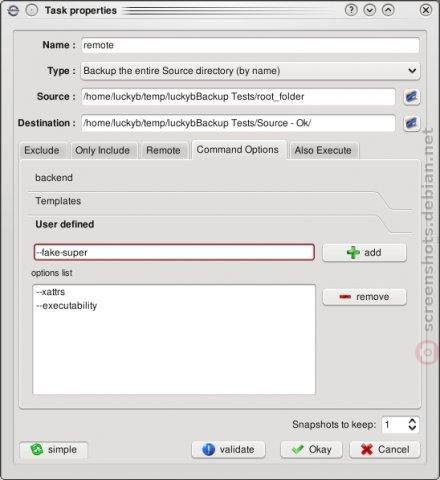Image resolution: width=440 pixels, height=480 pixels.
Task: Open the Type dropdown list
Action: 250,71
